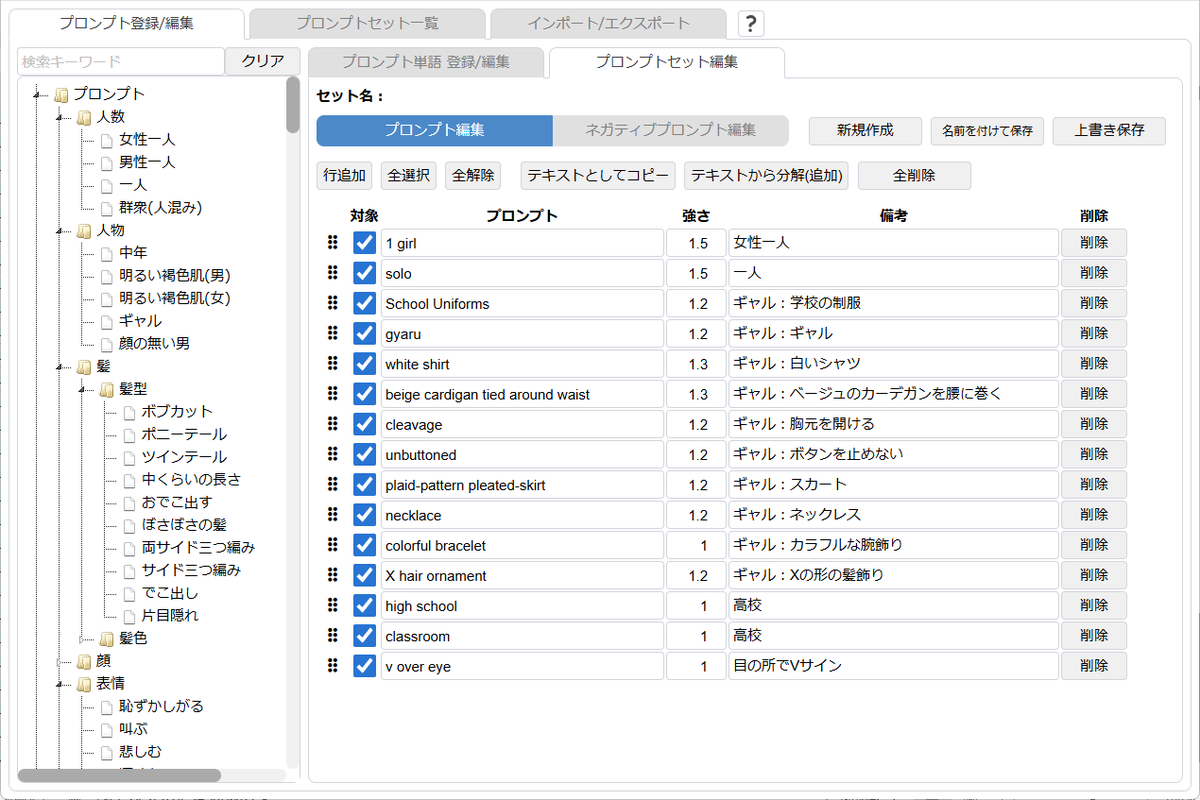Disable the checkbox on the "necklace" row
Image resolution: width=1200 pixels, height=800 pixels.
coord(364,514)
